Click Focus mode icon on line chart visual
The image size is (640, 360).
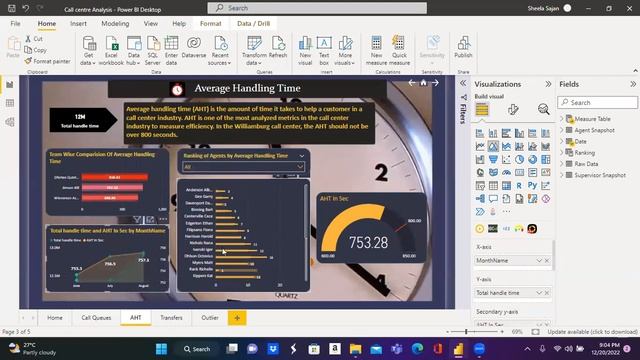[x=150, y=220]
